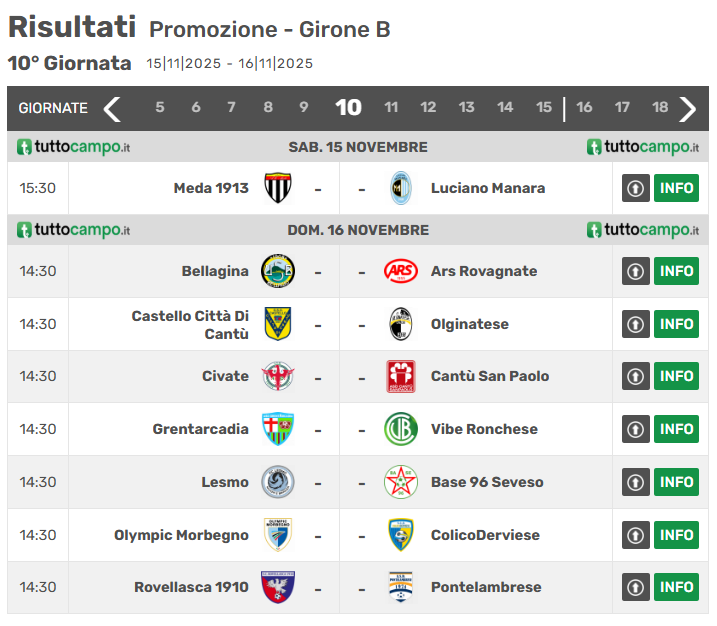
Task: Switch to giornata 9
Action: 304,108
